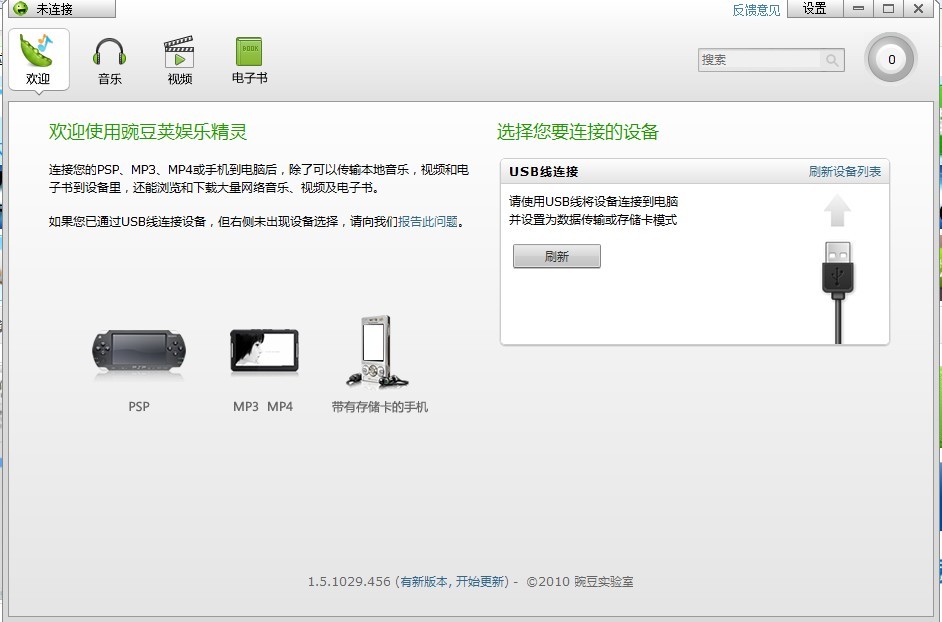This screenshot has width=942, height=622.
Task: Follow the 报告此问题 link
Action: point(428,222)
